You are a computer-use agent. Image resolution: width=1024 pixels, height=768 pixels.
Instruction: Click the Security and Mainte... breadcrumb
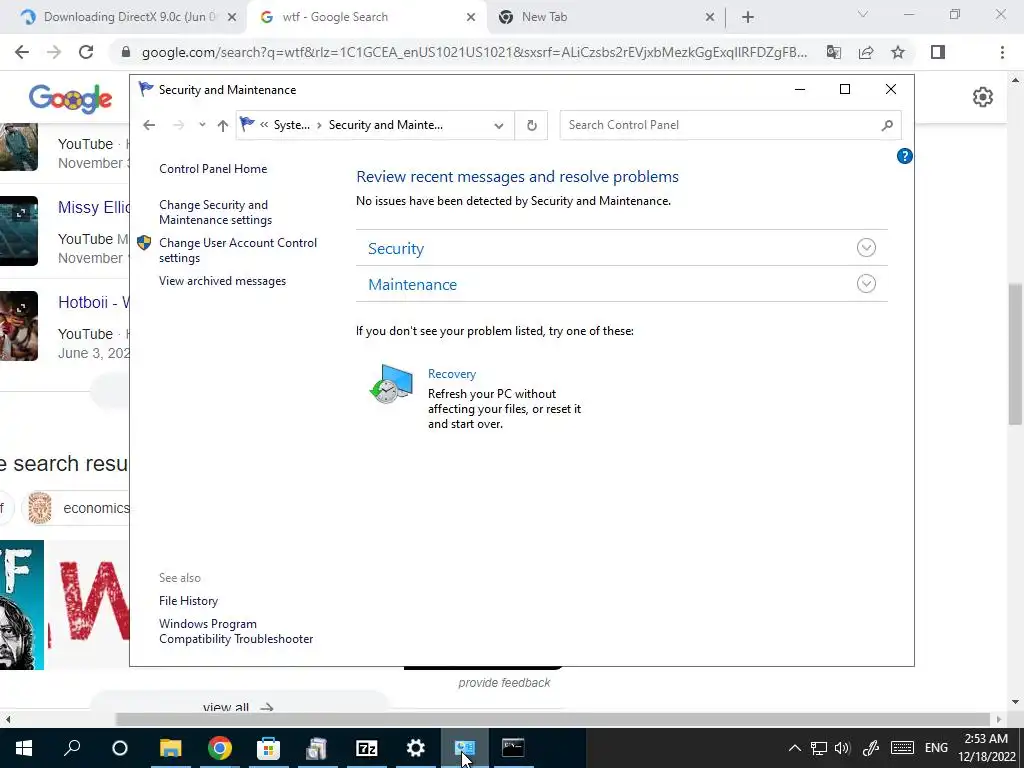pos(385,125)
